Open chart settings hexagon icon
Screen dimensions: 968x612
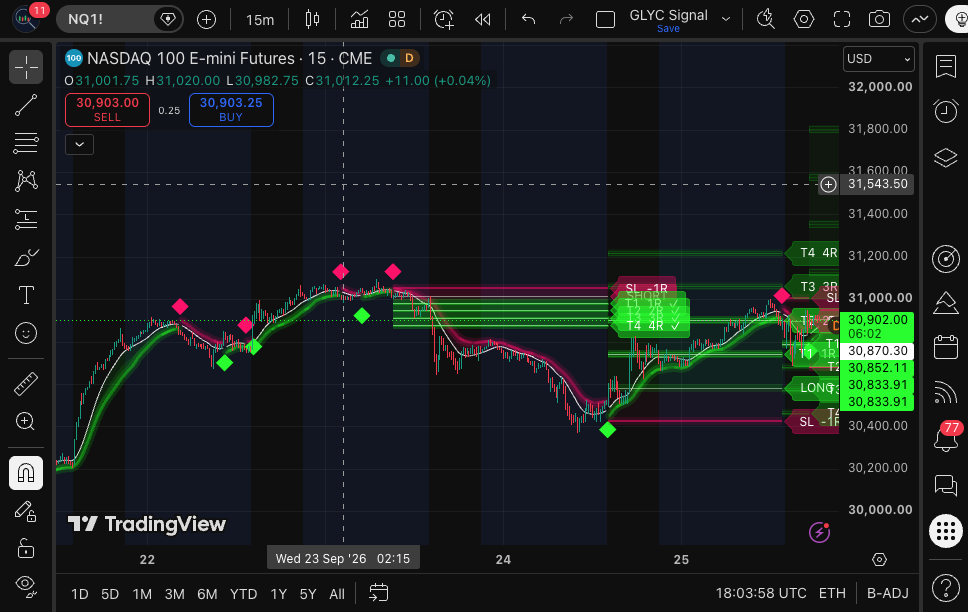tap(804, 20)
